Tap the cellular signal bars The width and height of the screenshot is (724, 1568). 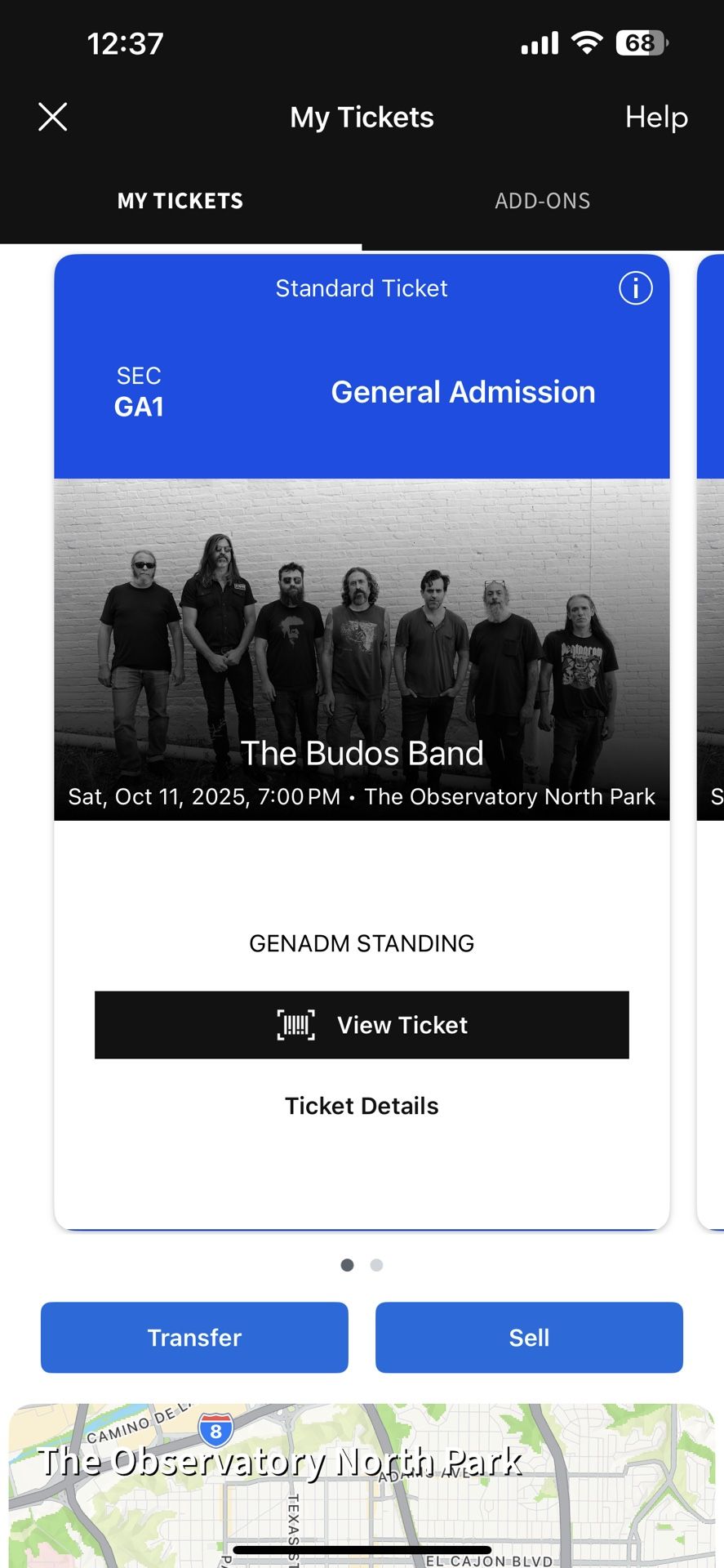(x=540, y=42)
